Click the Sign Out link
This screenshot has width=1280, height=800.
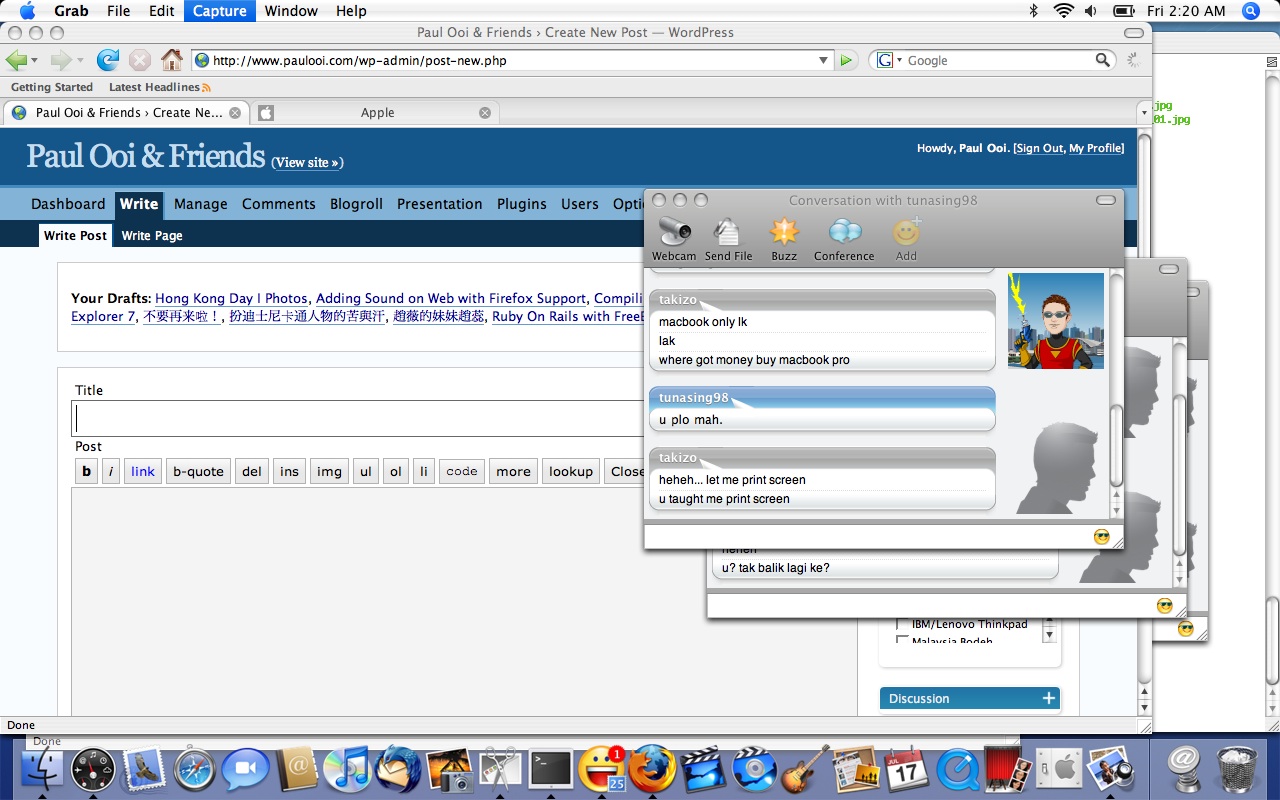click(x=1040, y=148)
